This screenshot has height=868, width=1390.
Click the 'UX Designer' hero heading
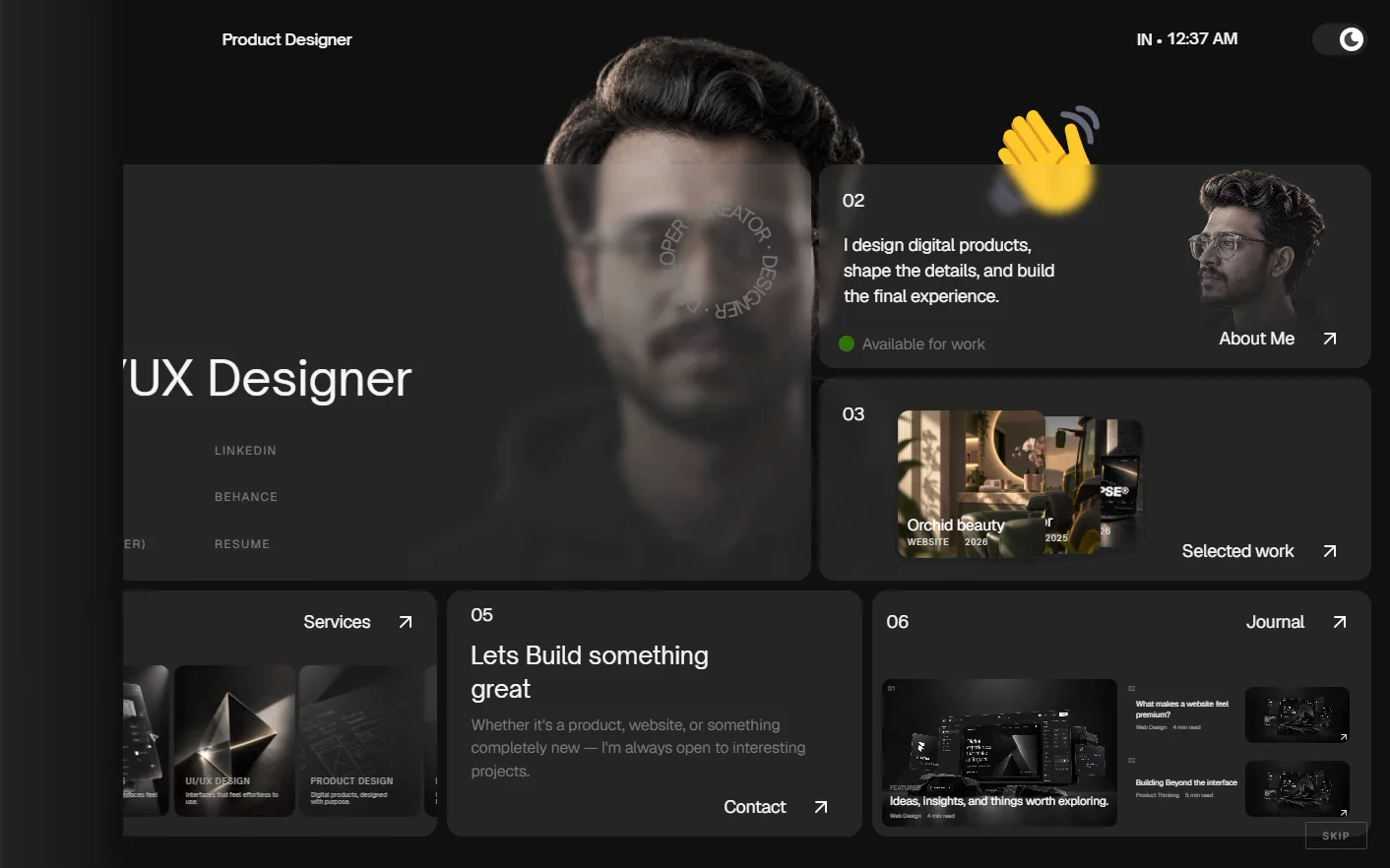[268, 379]
